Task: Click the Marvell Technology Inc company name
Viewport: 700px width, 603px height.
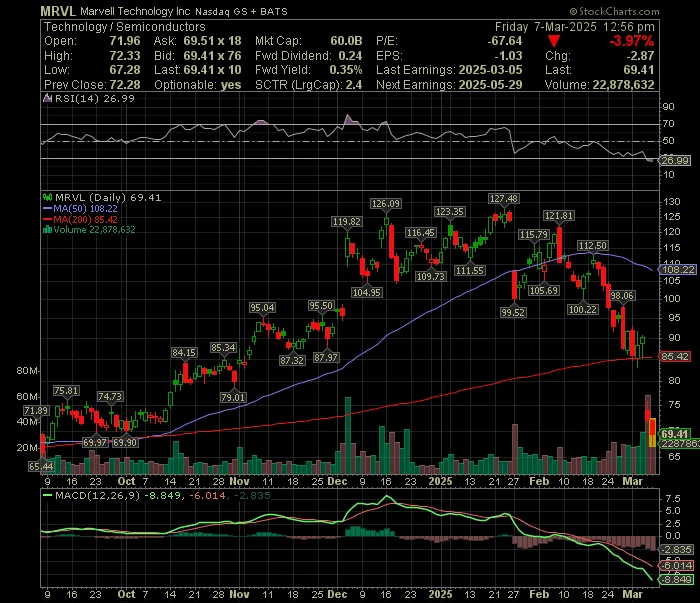Action: (135, 11)
